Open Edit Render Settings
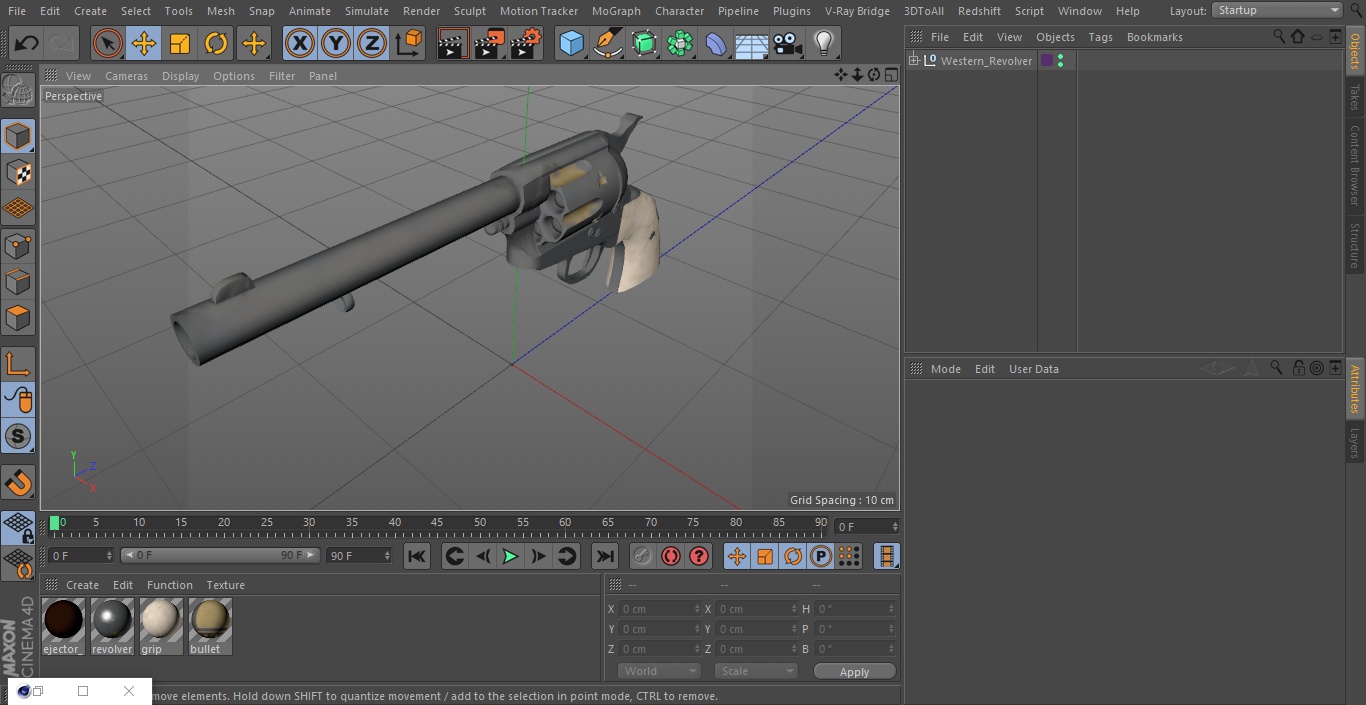1366x705 pixels. point(526,43)
